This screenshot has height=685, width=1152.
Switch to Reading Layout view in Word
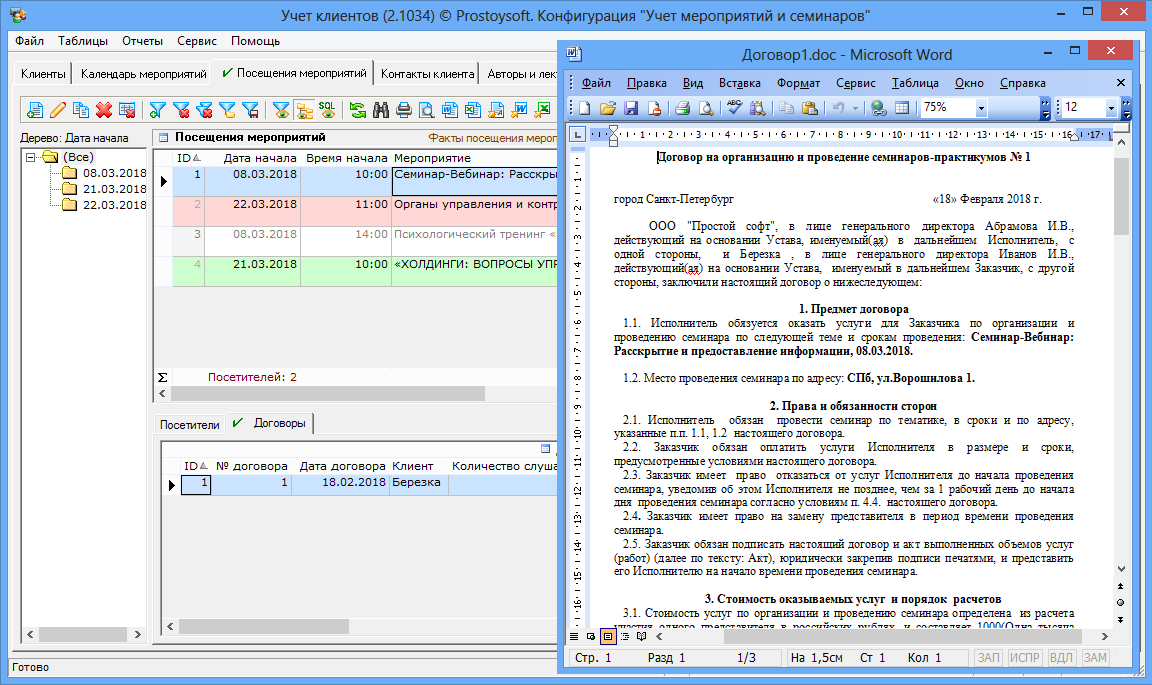(641, 636)
